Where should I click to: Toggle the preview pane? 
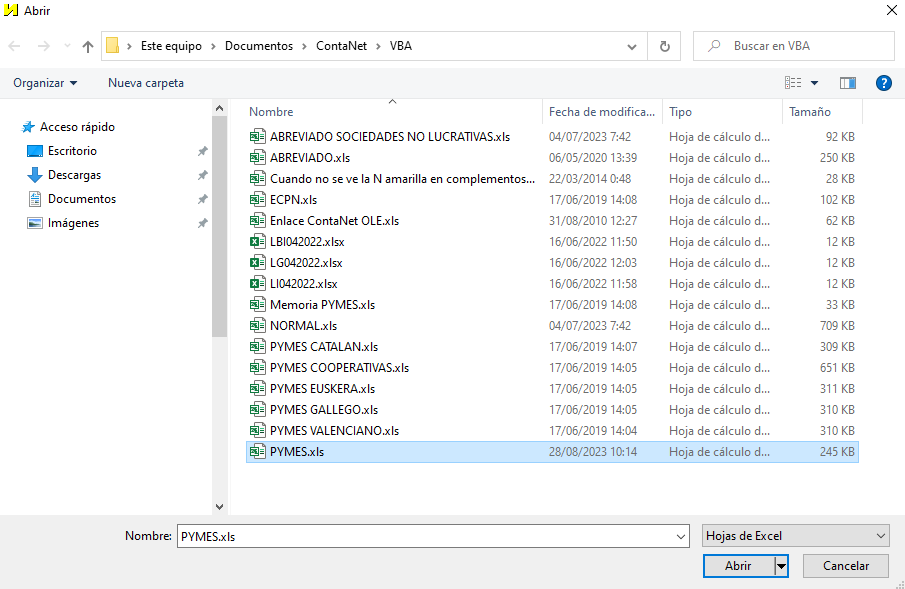847,83
